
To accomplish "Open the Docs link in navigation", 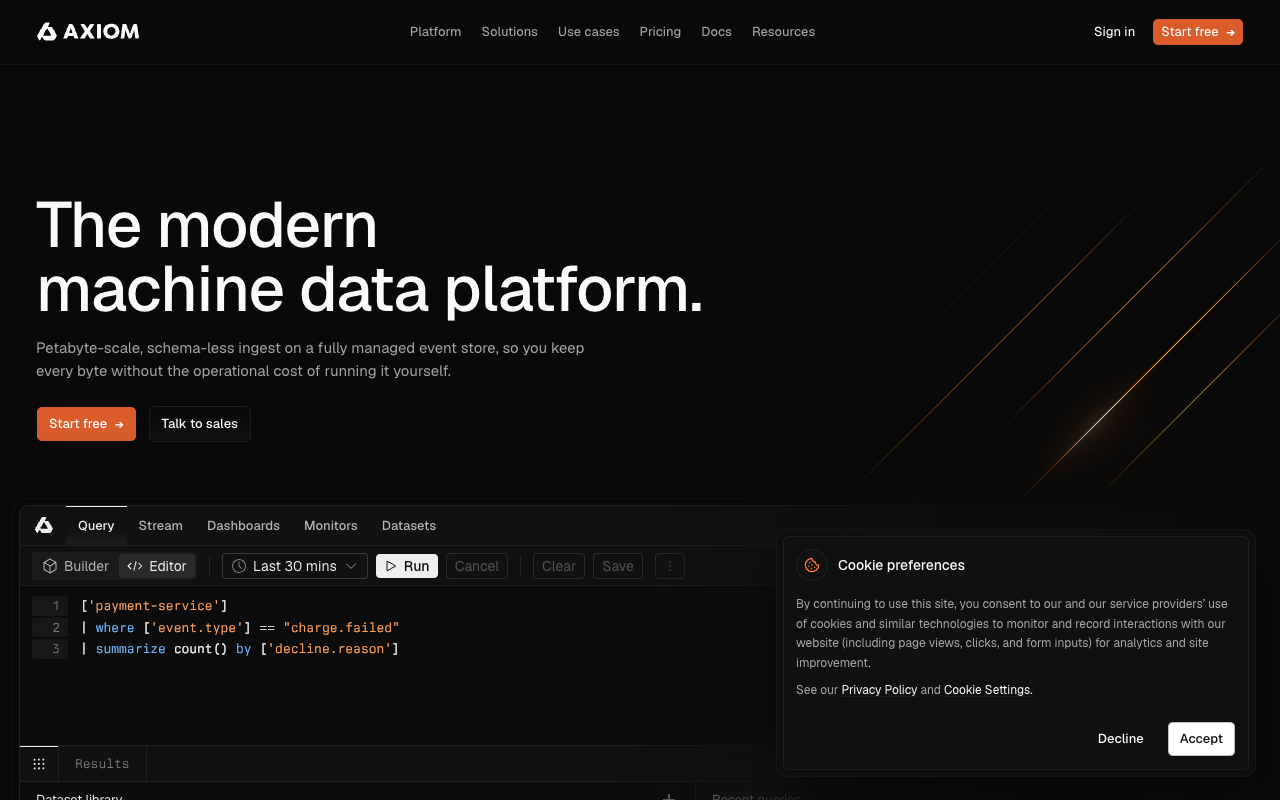I will point(716,32).
